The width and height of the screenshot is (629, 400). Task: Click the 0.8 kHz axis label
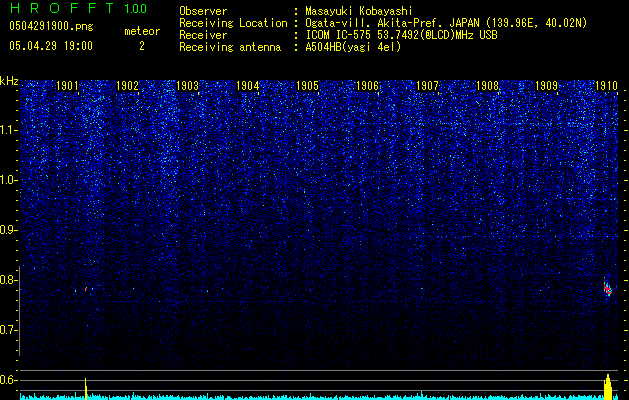pos(9,280)
